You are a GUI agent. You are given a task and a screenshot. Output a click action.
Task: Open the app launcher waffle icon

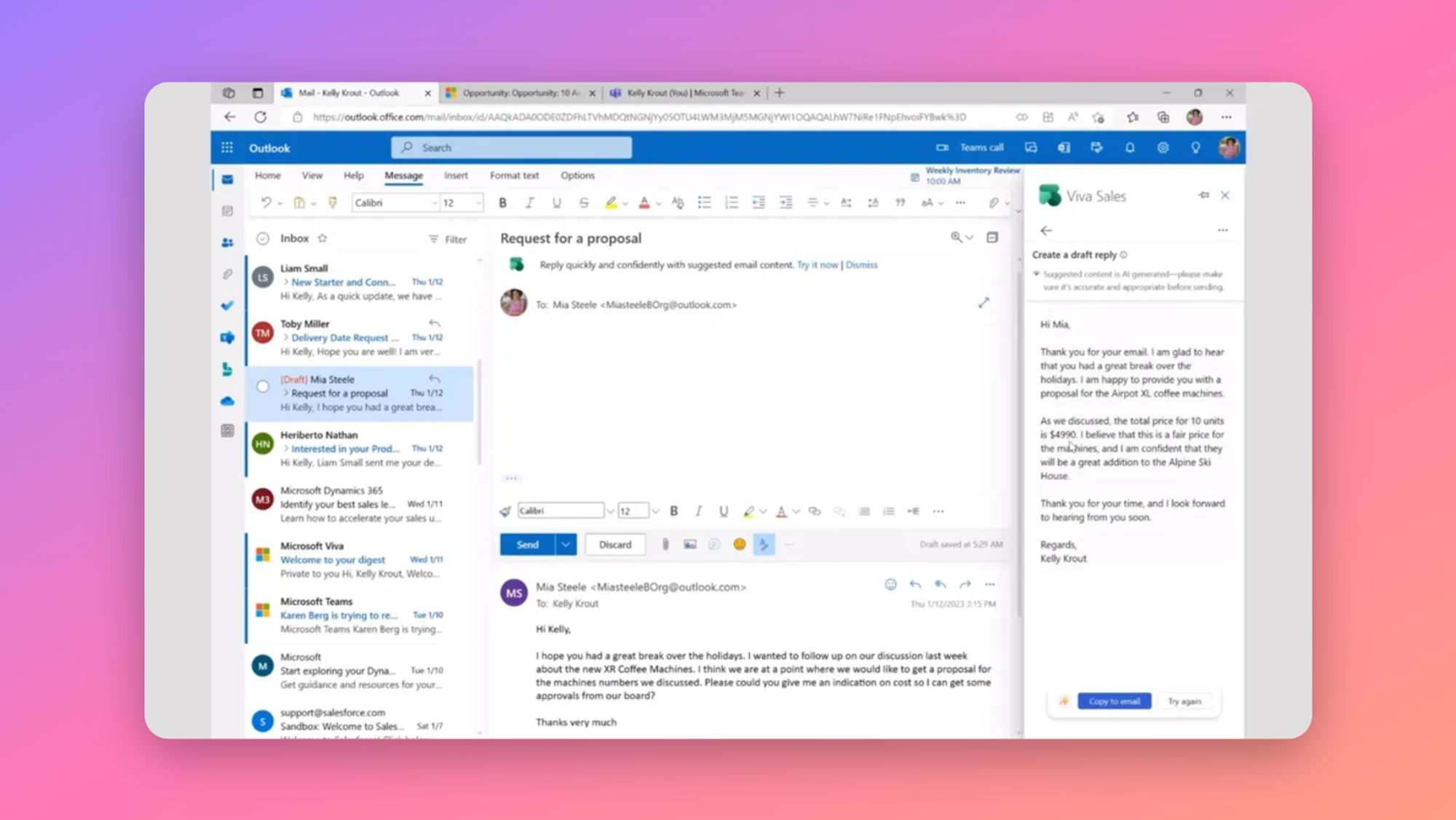(227, 148)
